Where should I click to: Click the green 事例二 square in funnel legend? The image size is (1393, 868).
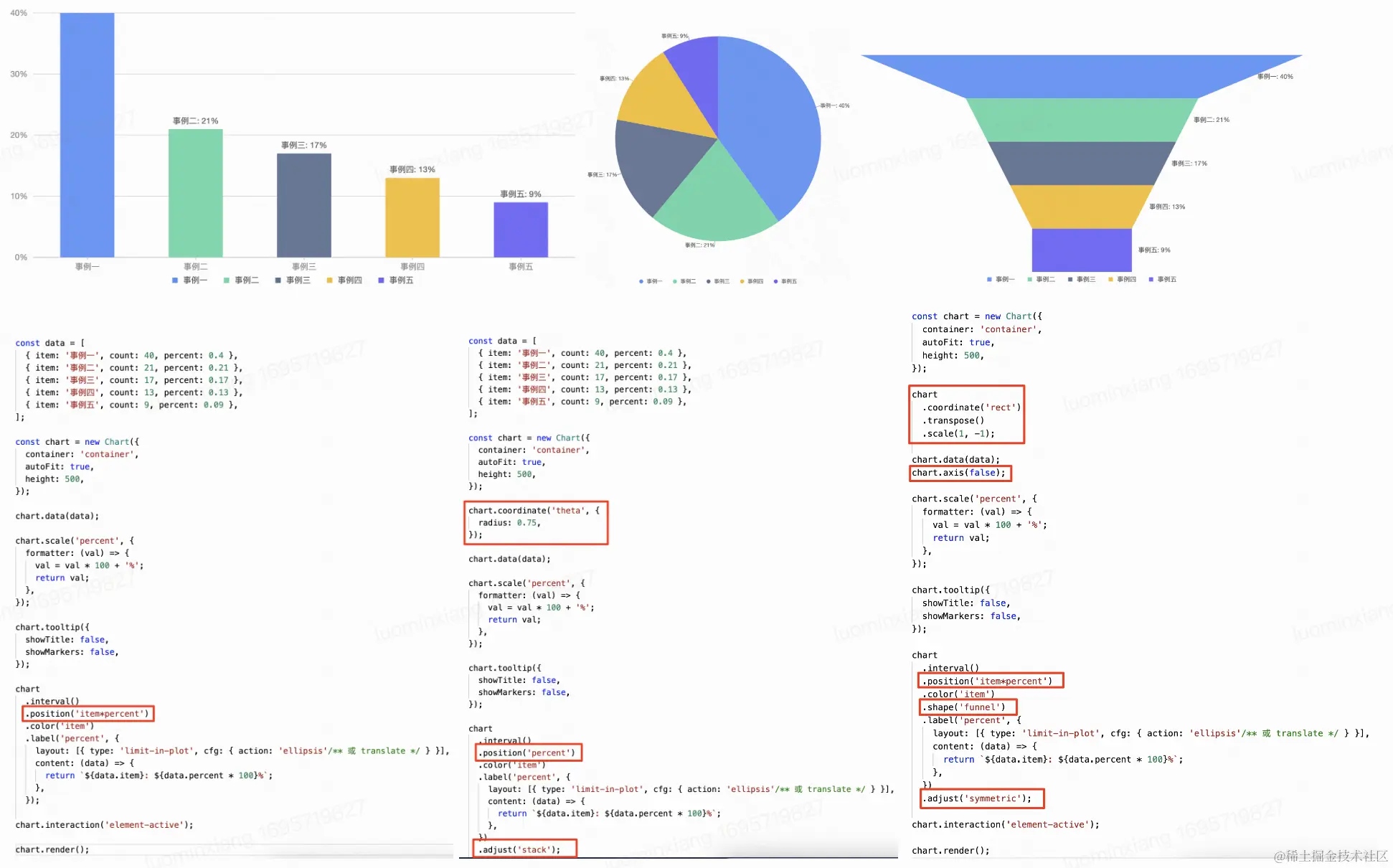pyautogui.click(x=1030, y=279)
